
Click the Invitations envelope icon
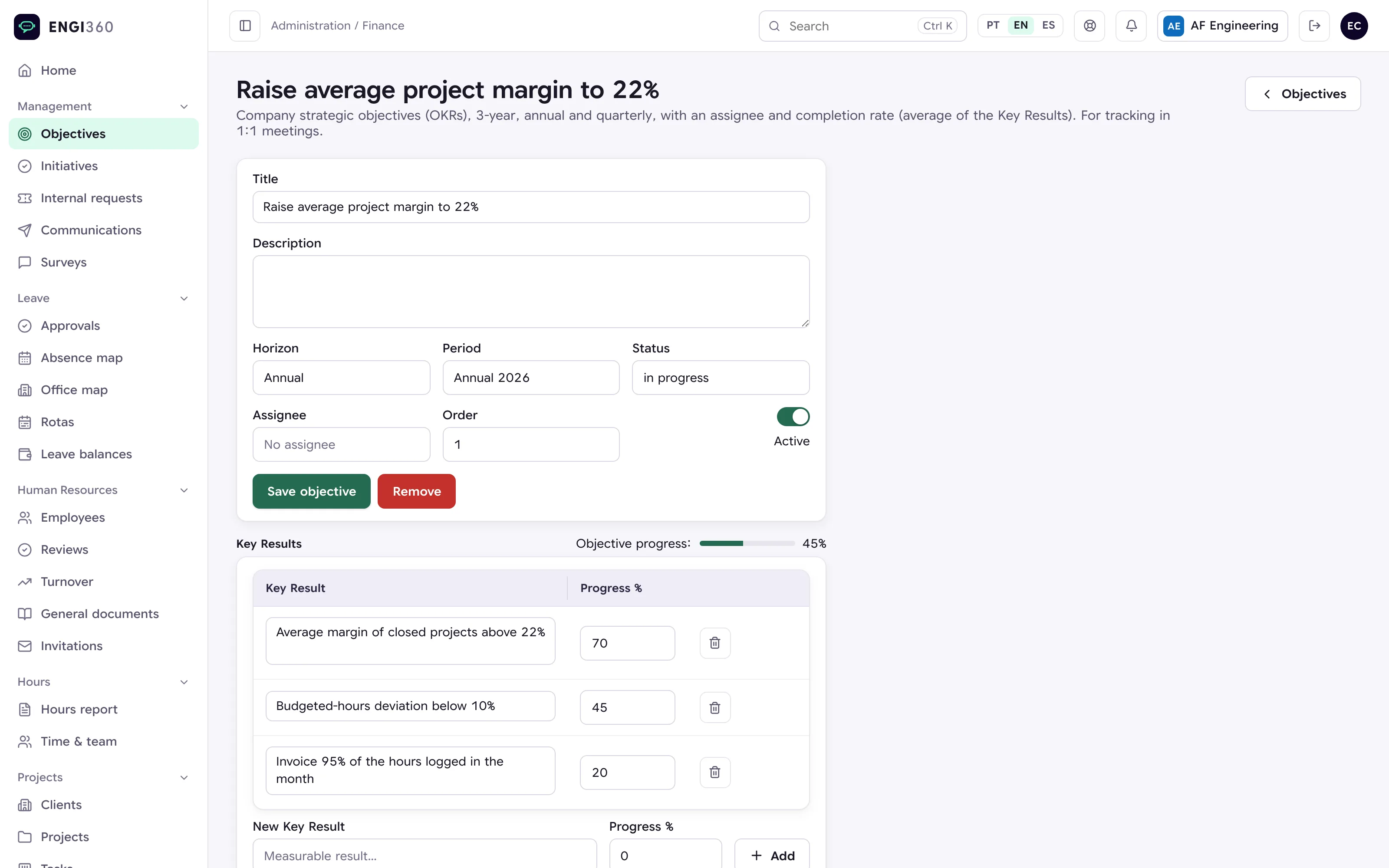(x=25, y=646)
